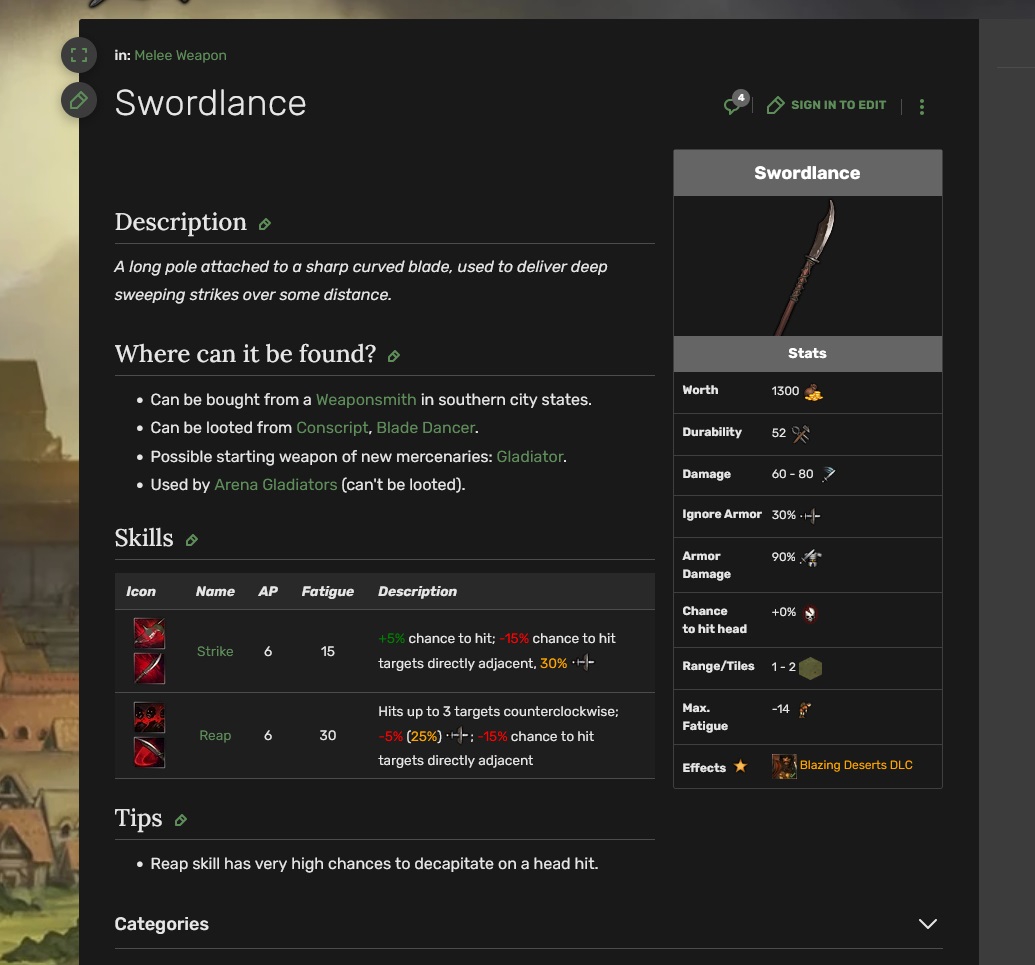1035x965 pixels.
Task: Open the comments bubble icon
Action: click(x=735, y=105)
